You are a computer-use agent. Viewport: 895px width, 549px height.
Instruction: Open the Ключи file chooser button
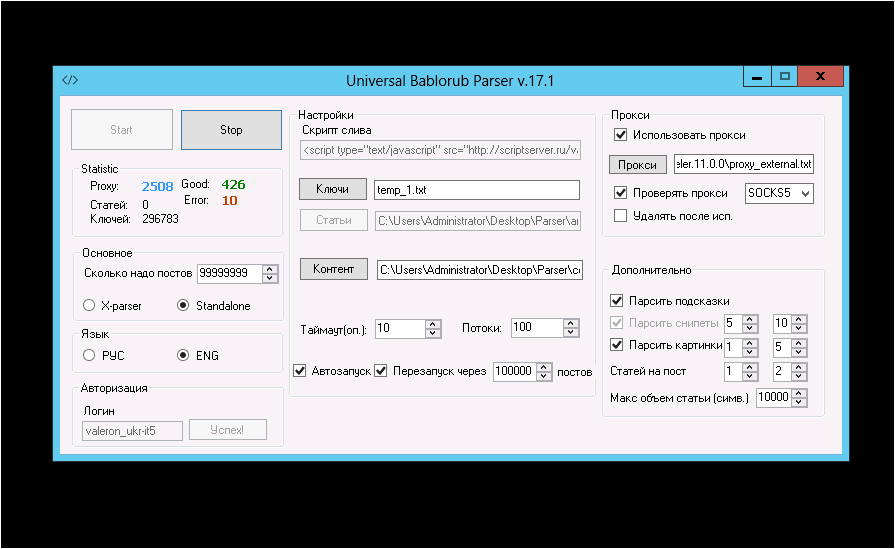coord(333,189)
